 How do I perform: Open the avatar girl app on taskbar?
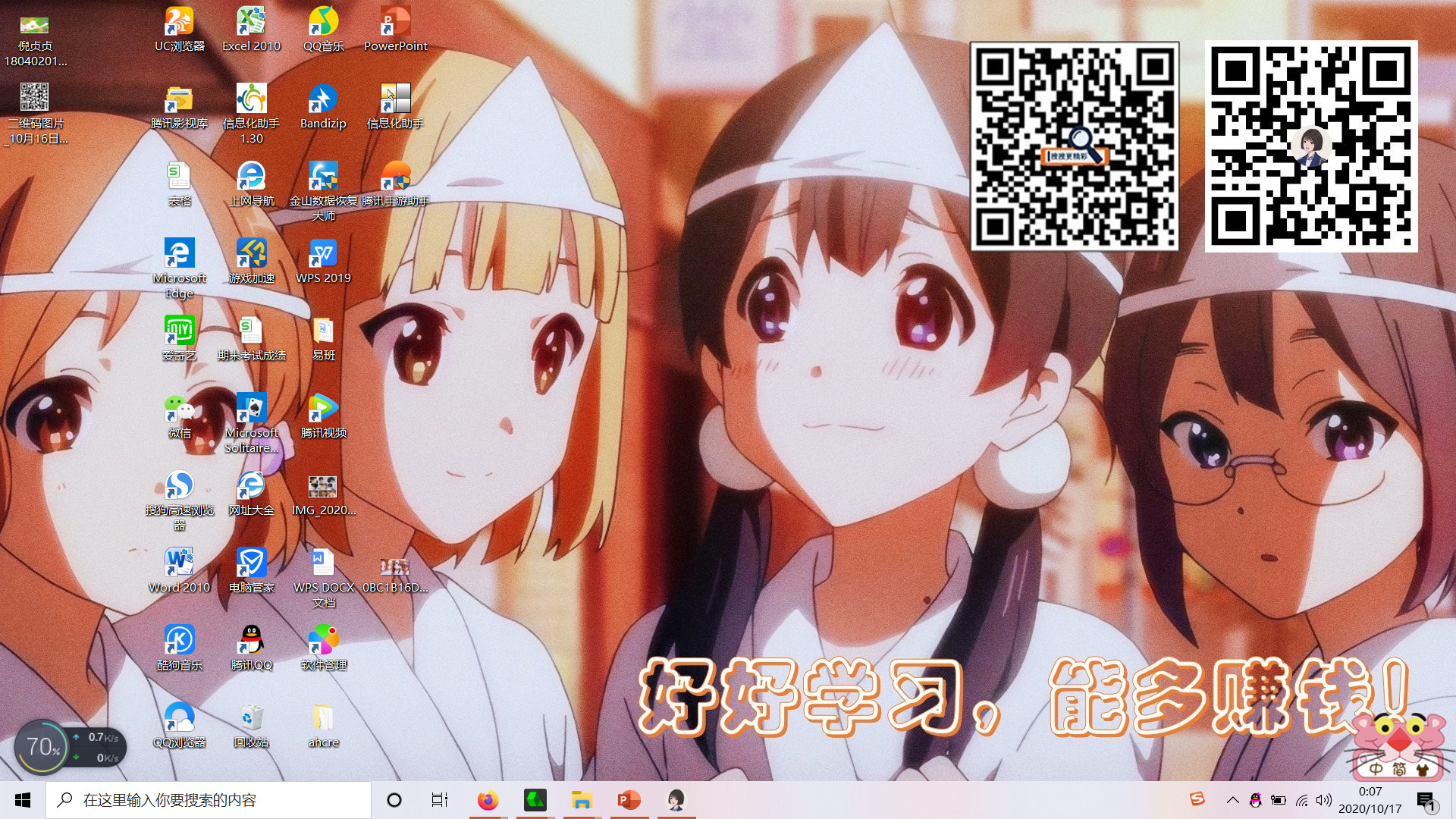pos(676,800)
